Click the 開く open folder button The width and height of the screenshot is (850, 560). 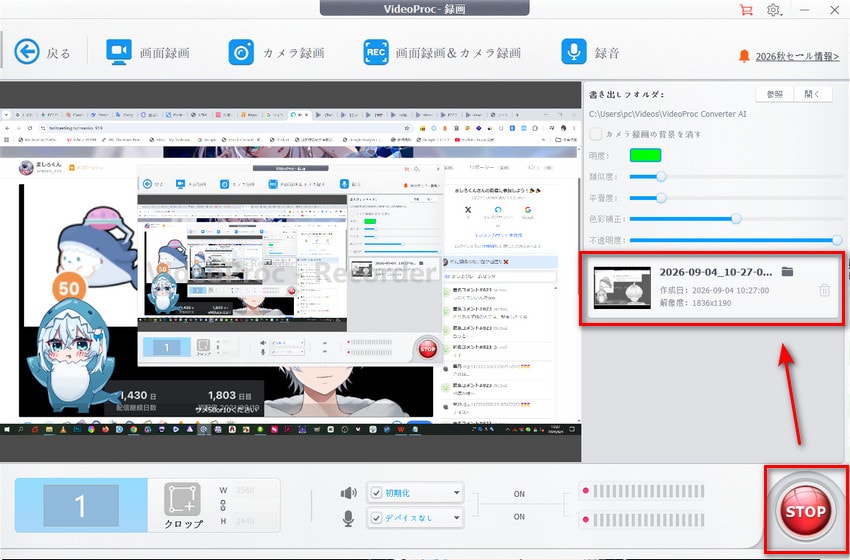[812, 94]
